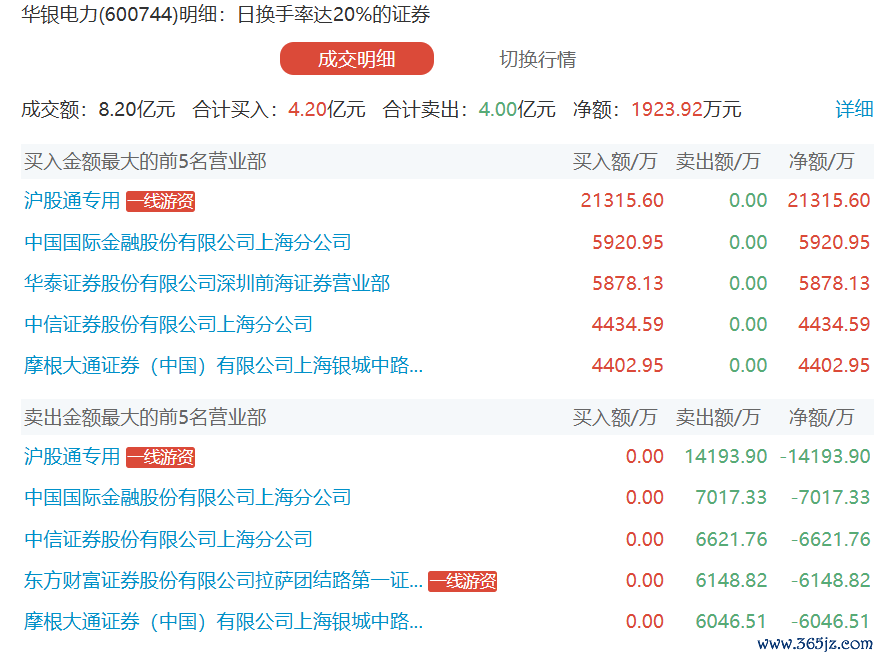Screen dimensions: 880x659
Task: Open 沪股通专用 in the buy list
Action: (x=72, y=200)
